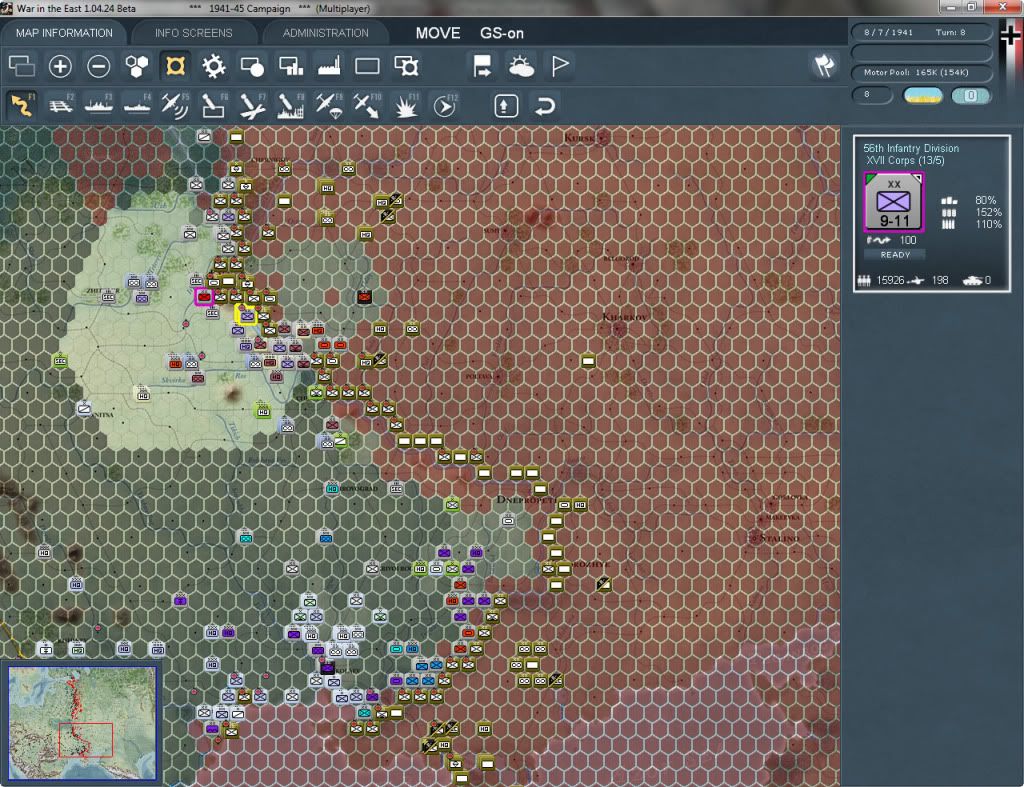Select the bomb airfield F7 icon
1024x787 pixels.
pyautogui.click(x=252, y=105)
